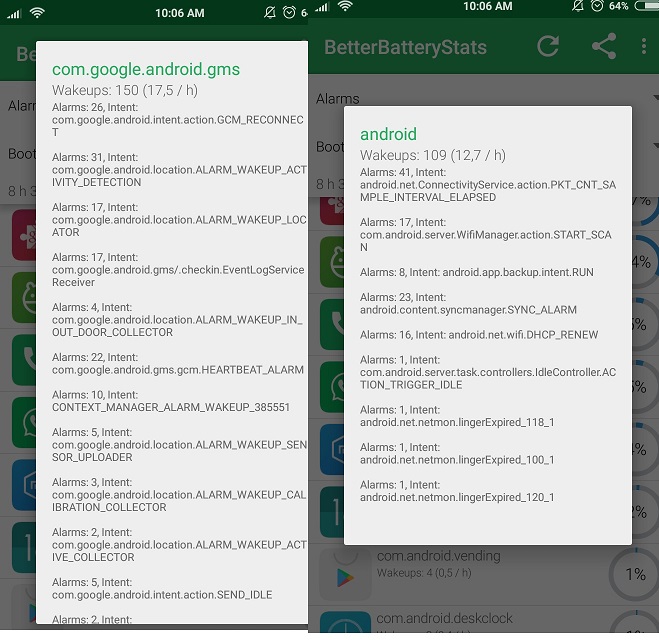Select the com.android.deskclock row text
The width and height of the screenshot is (659, 640).
tap(444, 618)
